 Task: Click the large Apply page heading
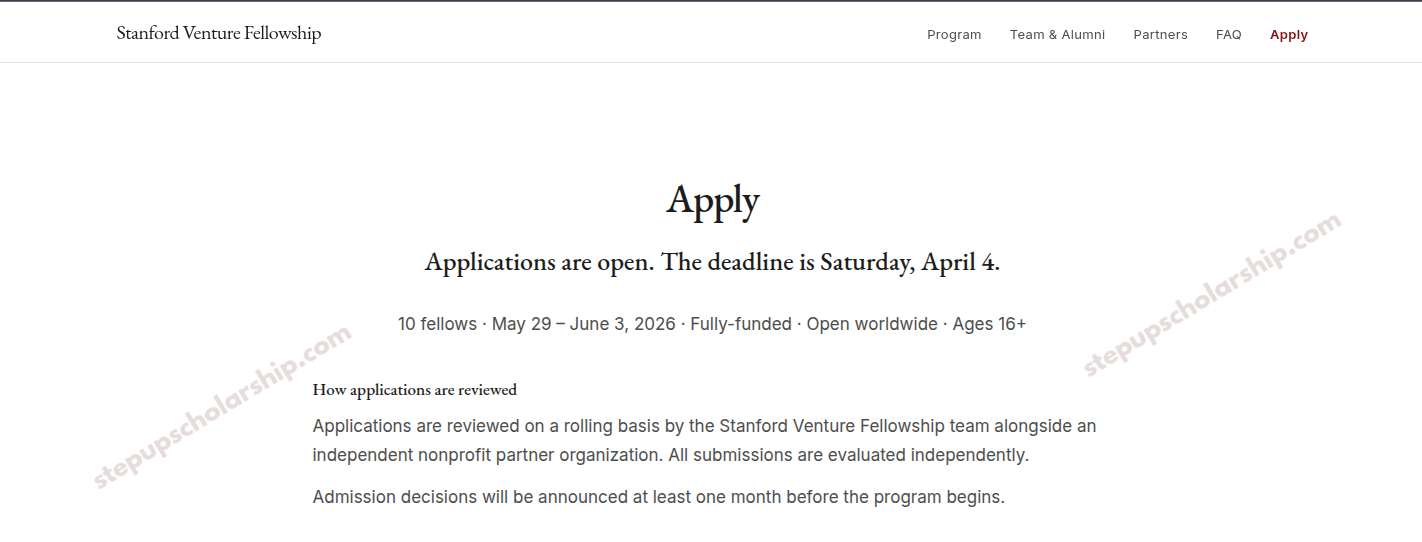[x=712, y=200]
